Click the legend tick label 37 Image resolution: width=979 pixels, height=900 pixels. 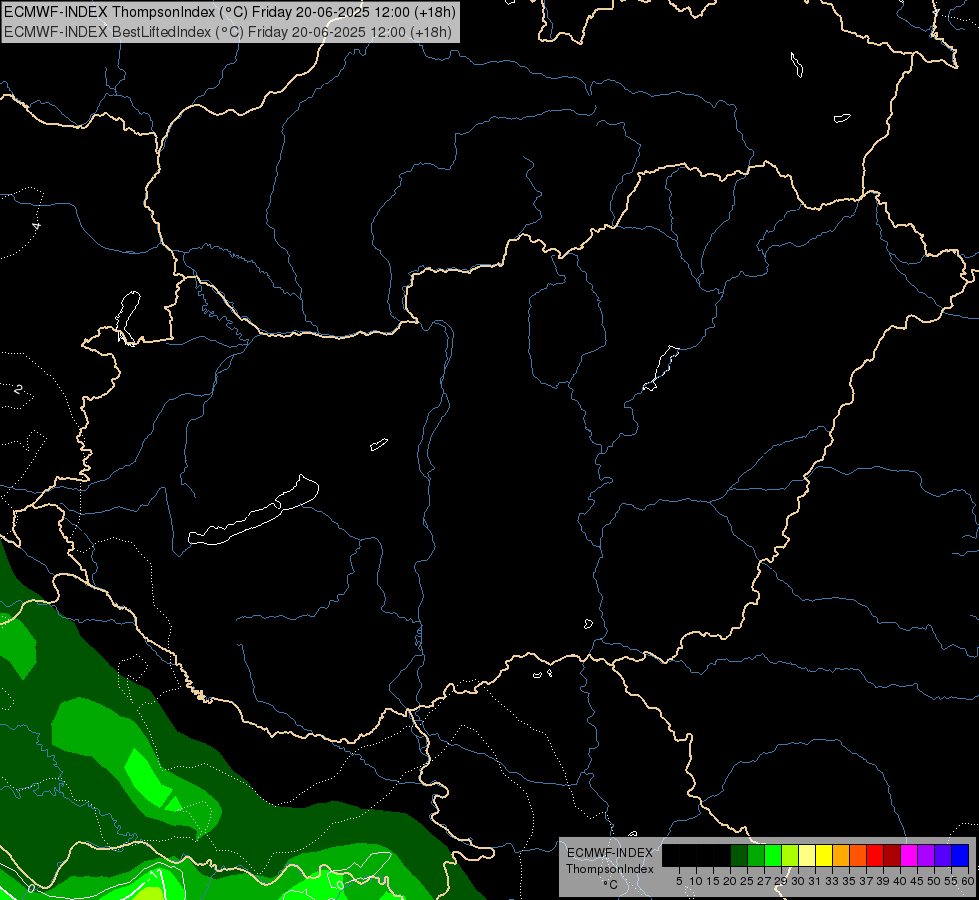click(x=867, y=881)
